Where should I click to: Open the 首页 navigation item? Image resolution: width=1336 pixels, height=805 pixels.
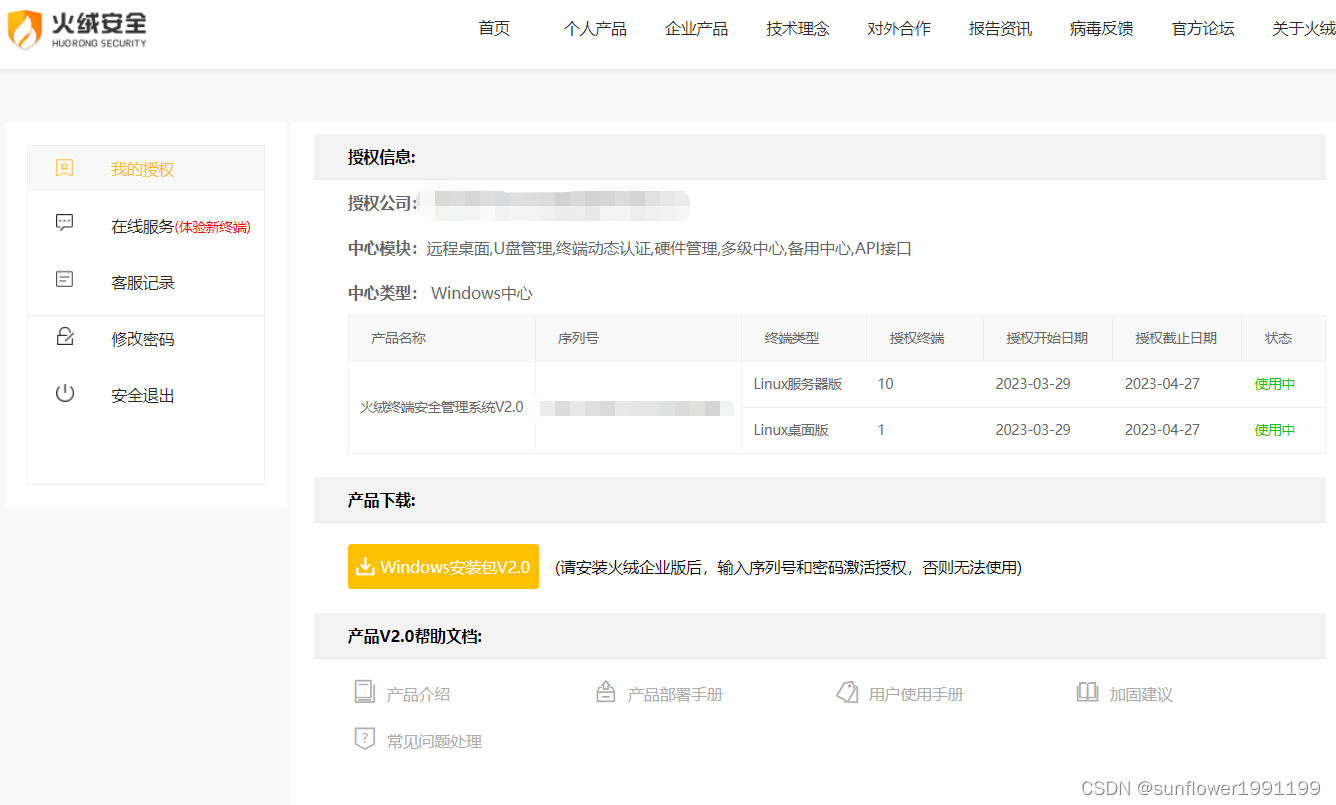(494, 28)
